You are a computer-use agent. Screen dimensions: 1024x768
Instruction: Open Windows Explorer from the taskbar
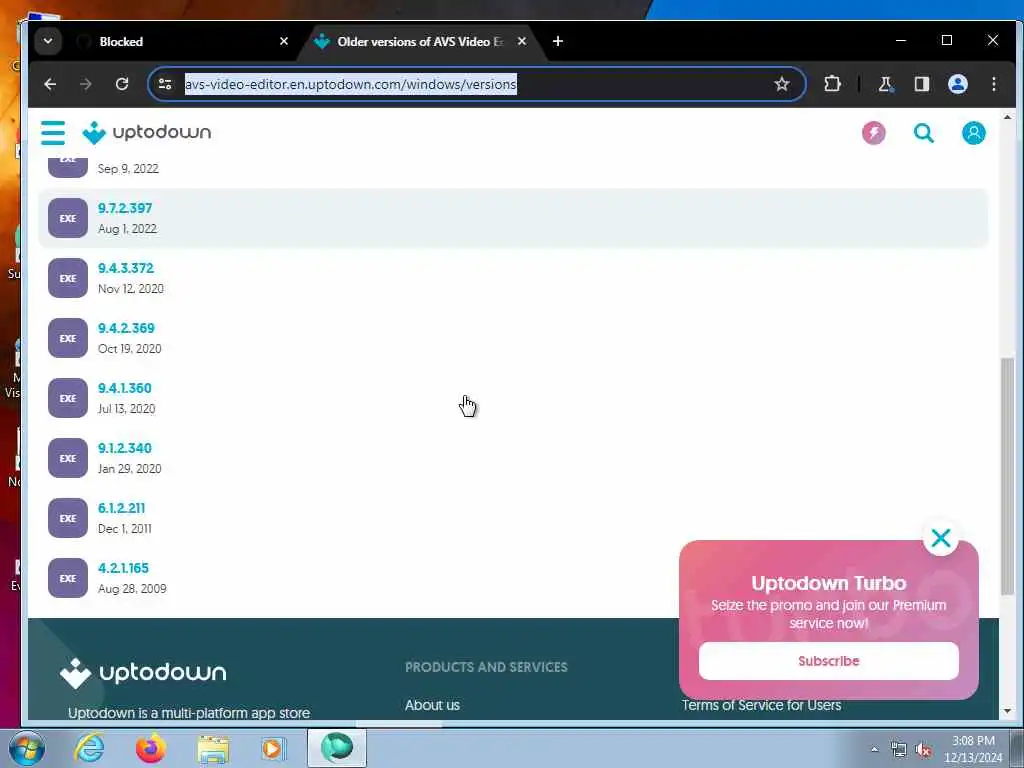[x=213, y=749]
